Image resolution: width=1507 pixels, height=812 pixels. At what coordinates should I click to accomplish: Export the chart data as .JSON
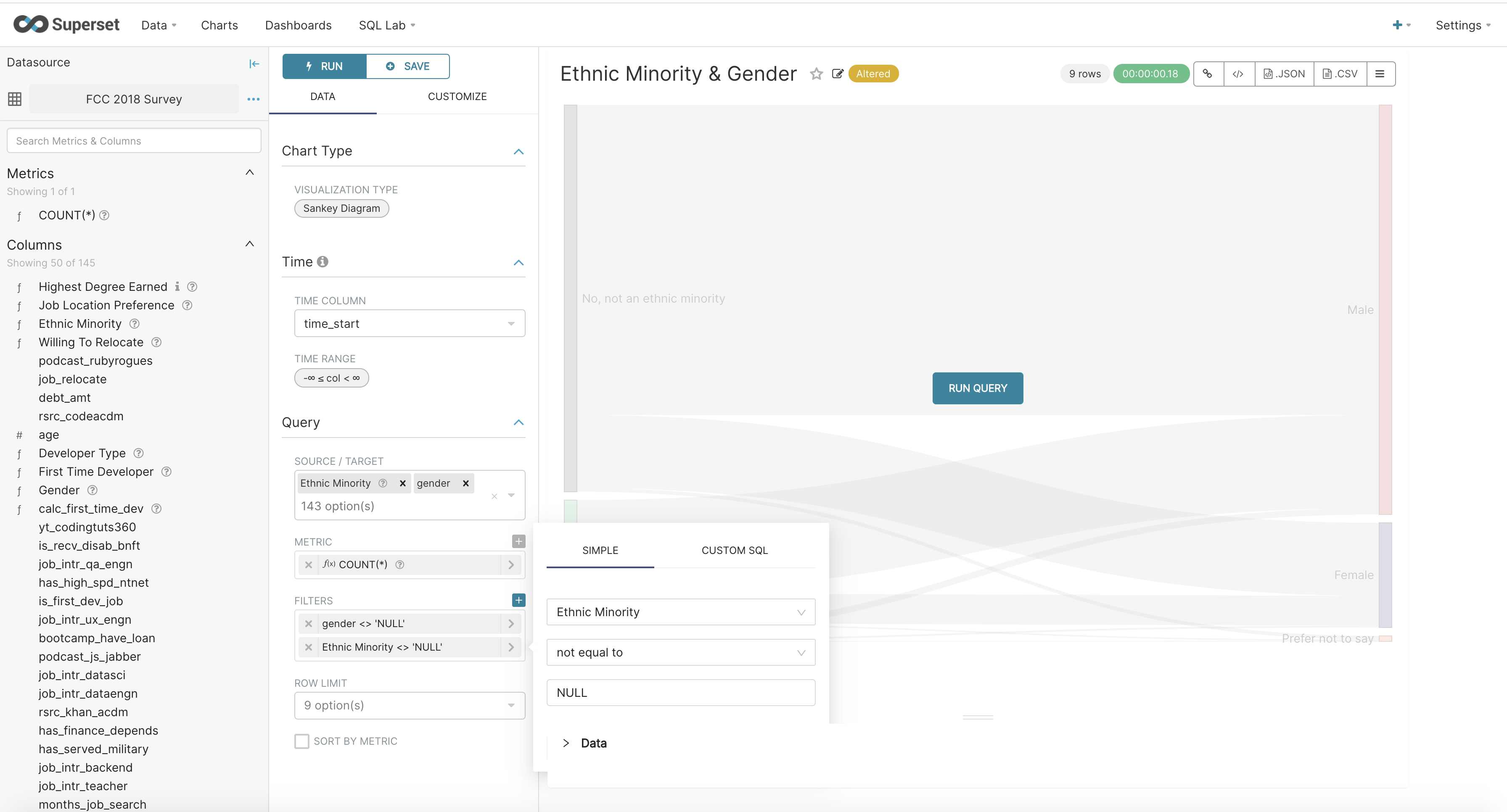point(1284,74)
